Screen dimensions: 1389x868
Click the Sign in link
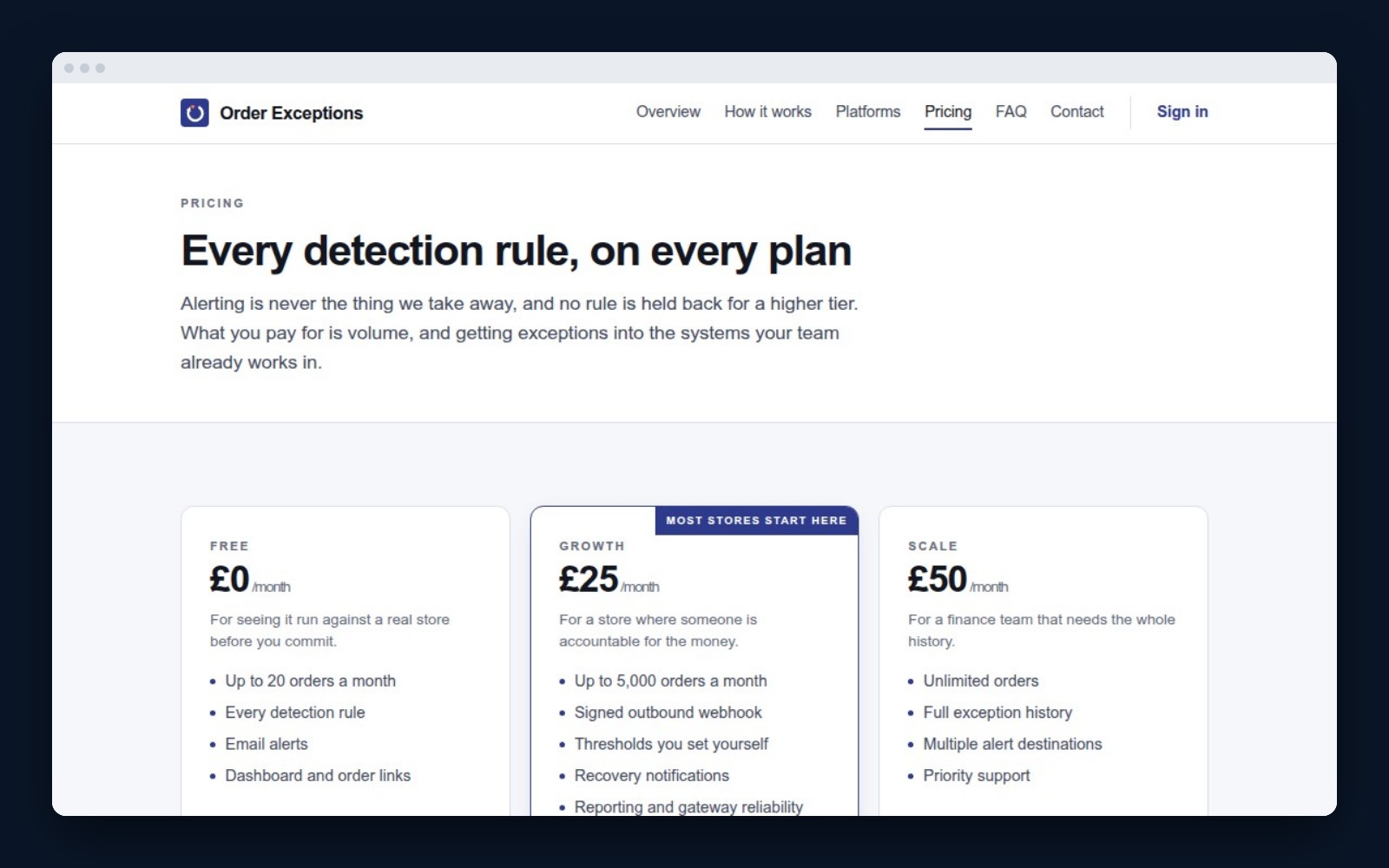(x=1182, y=111)
